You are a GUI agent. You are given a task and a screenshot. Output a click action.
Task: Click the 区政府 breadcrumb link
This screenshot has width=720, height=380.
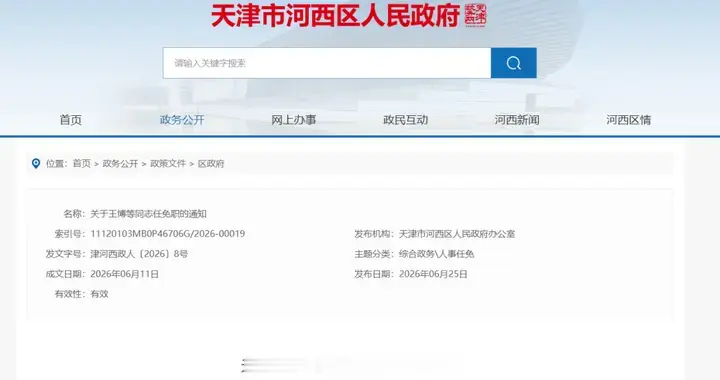click(211, 163)
